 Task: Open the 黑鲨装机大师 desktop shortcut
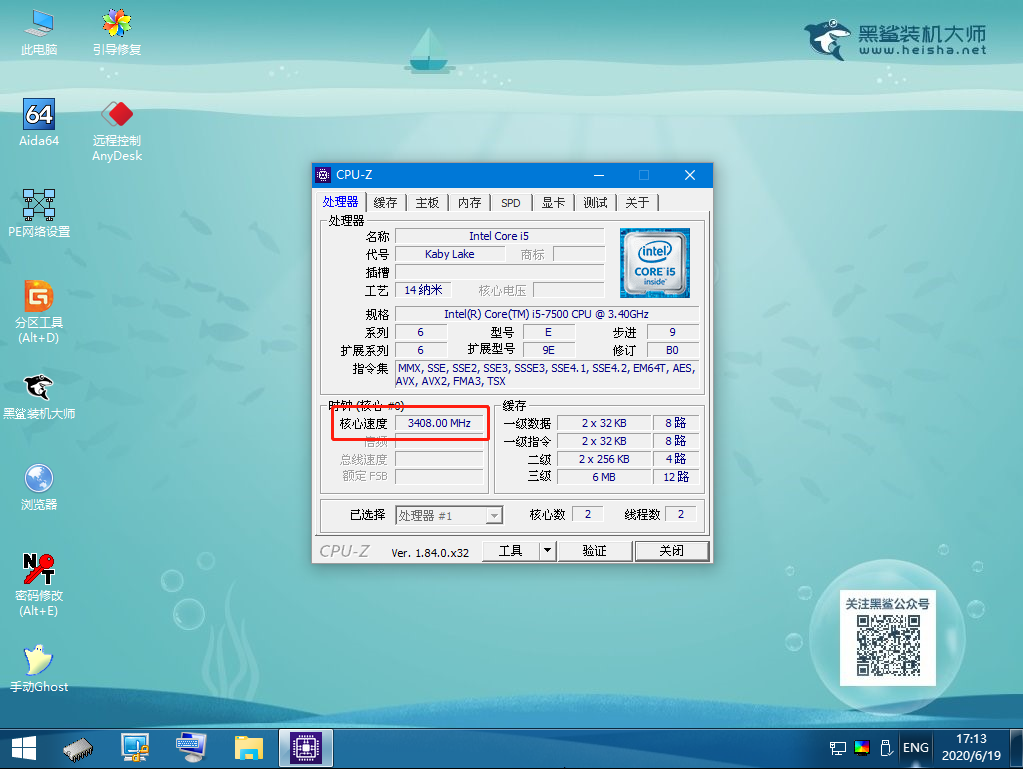pyautogui.click(x=39, y=397)
